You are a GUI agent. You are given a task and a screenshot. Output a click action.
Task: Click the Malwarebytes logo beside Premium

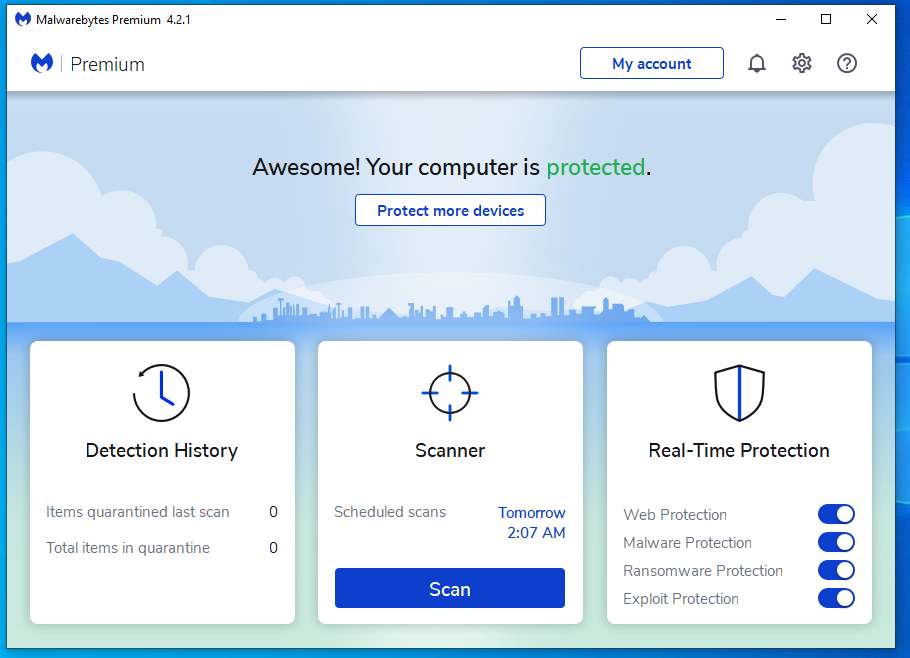click(42, 63)
